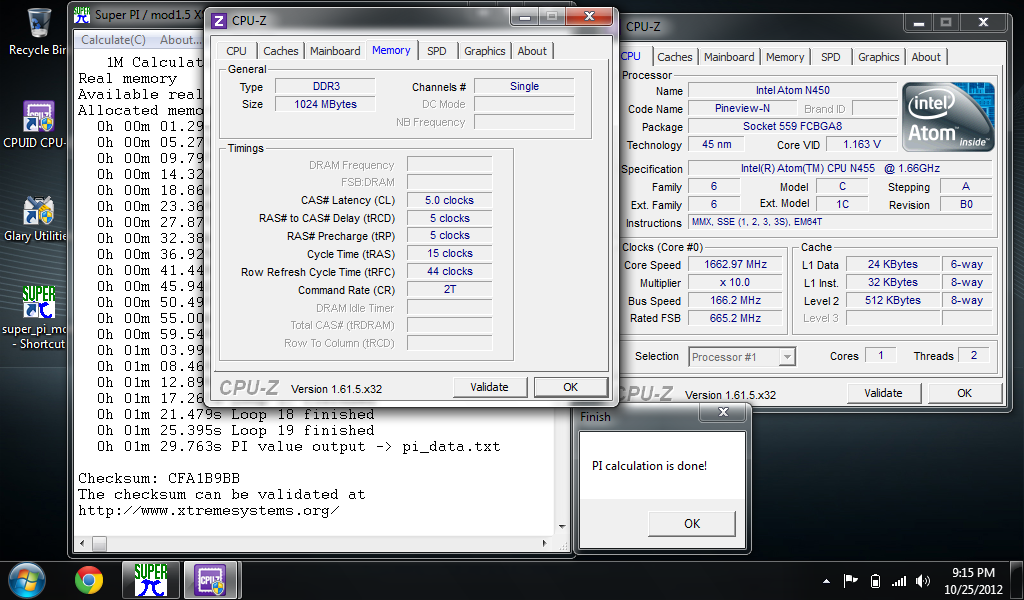Click the tRAS 15 clocks value
This screenshot has height=600, width=1024.
pos(449,253)
